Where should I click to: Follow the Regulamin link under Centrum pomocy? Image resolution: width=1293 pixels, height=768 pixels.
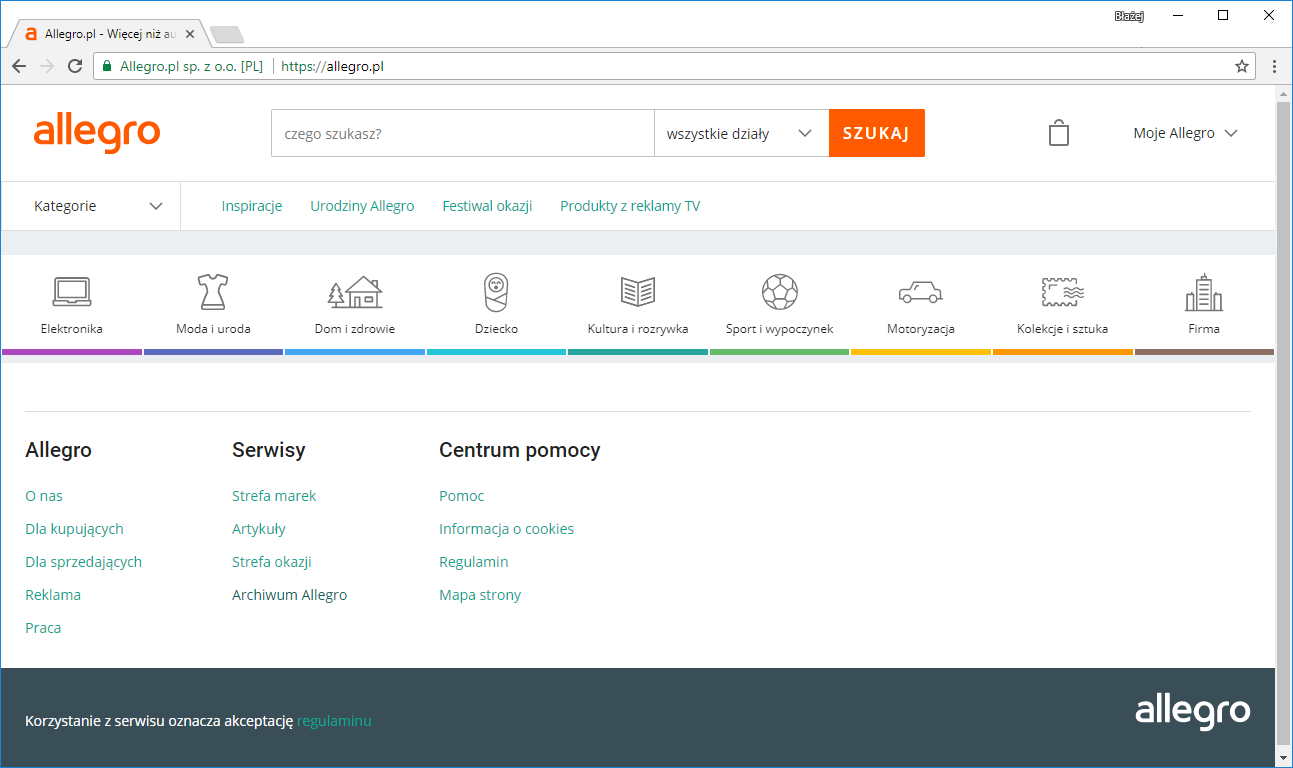click(x=474, y=562)
